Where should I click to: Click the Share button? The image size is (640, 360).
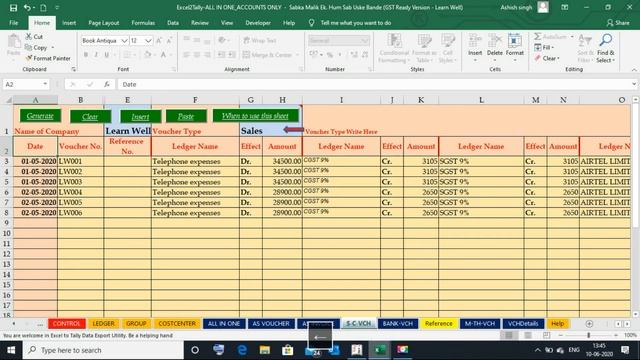pos(618,23)
